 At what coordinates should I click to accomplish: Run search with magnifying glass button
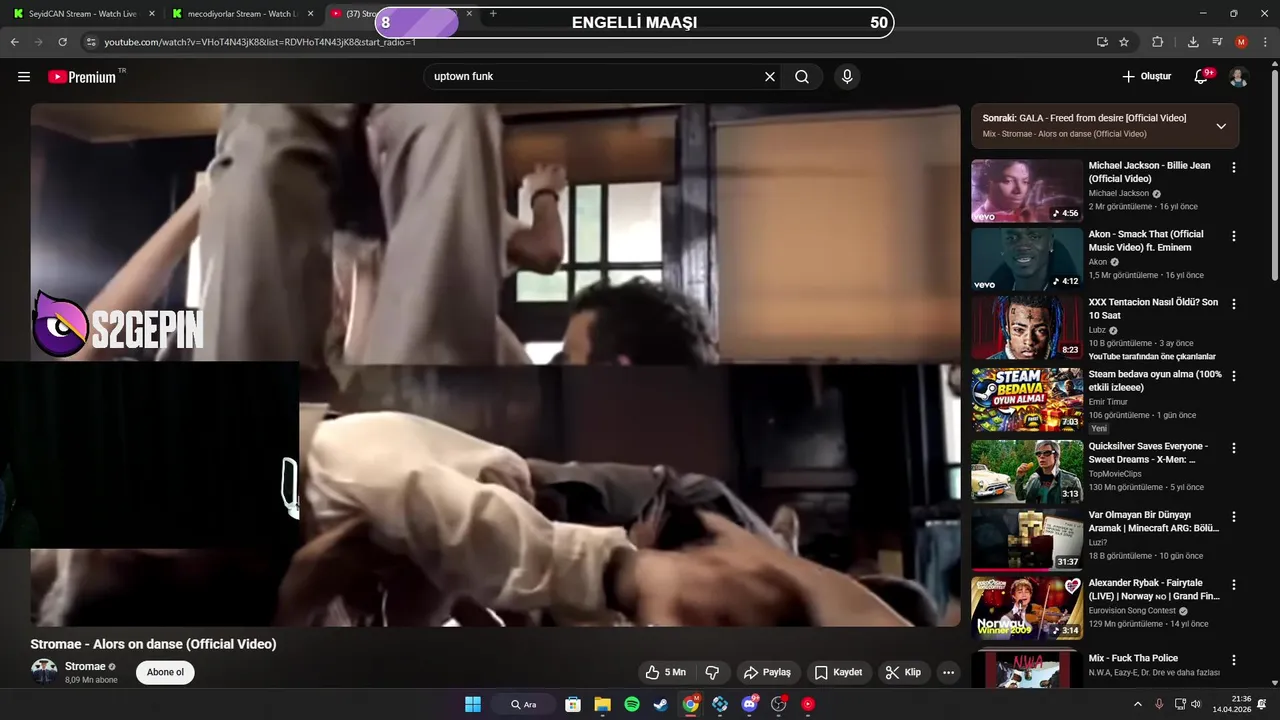[802, 77]
